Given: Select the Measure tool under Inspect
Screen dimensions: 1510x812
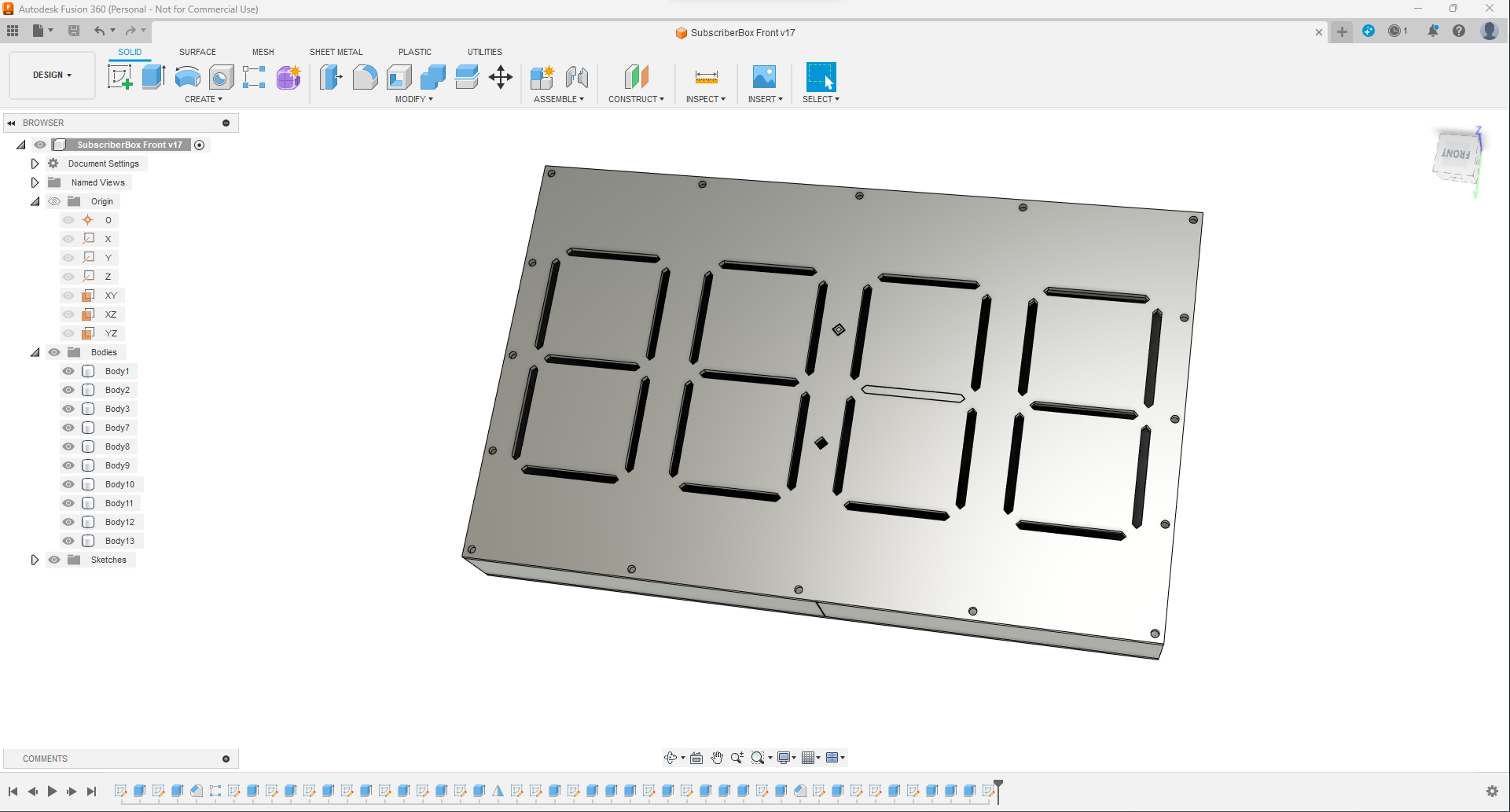Looking at the screenshot, I should pyautogui.click(x=705, y=76).
